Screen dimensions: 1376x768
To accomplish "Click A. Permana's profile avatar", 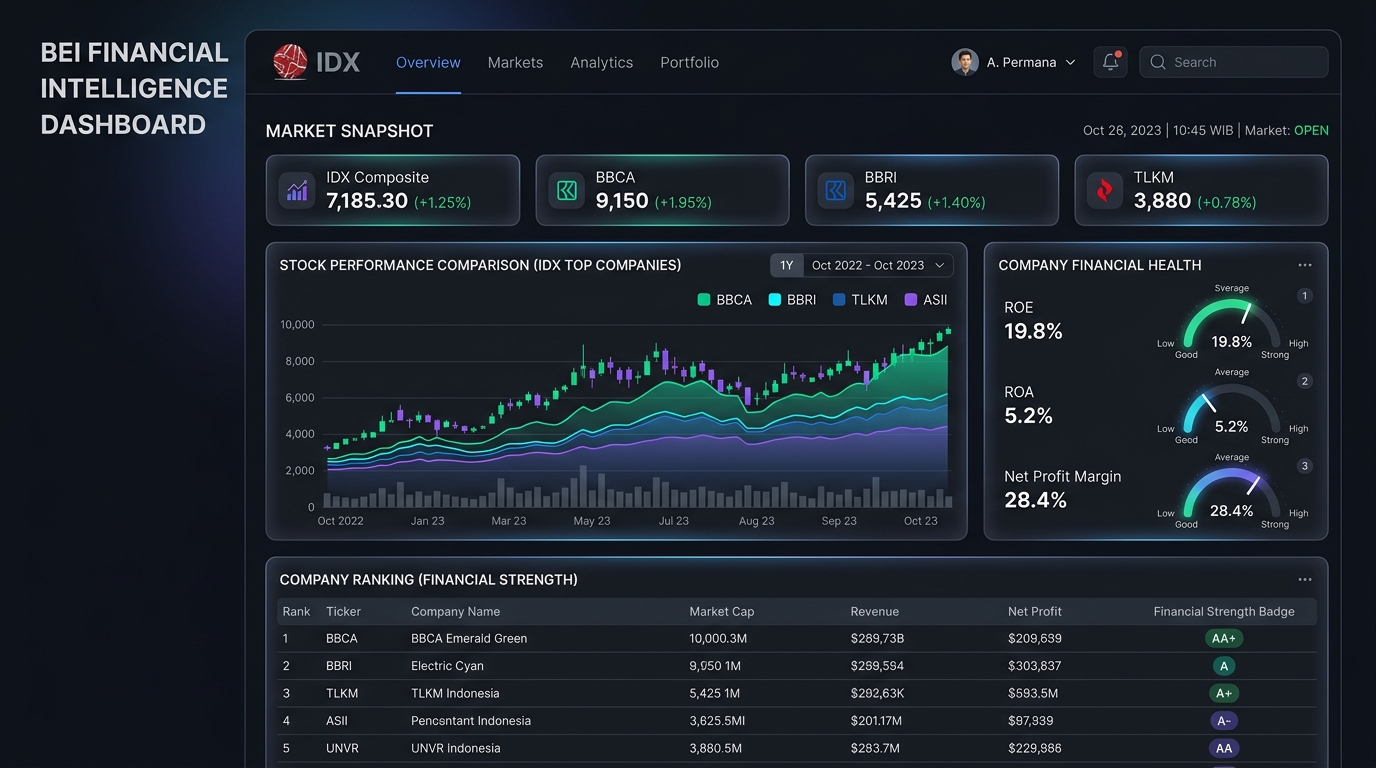I will coord(965,62).
